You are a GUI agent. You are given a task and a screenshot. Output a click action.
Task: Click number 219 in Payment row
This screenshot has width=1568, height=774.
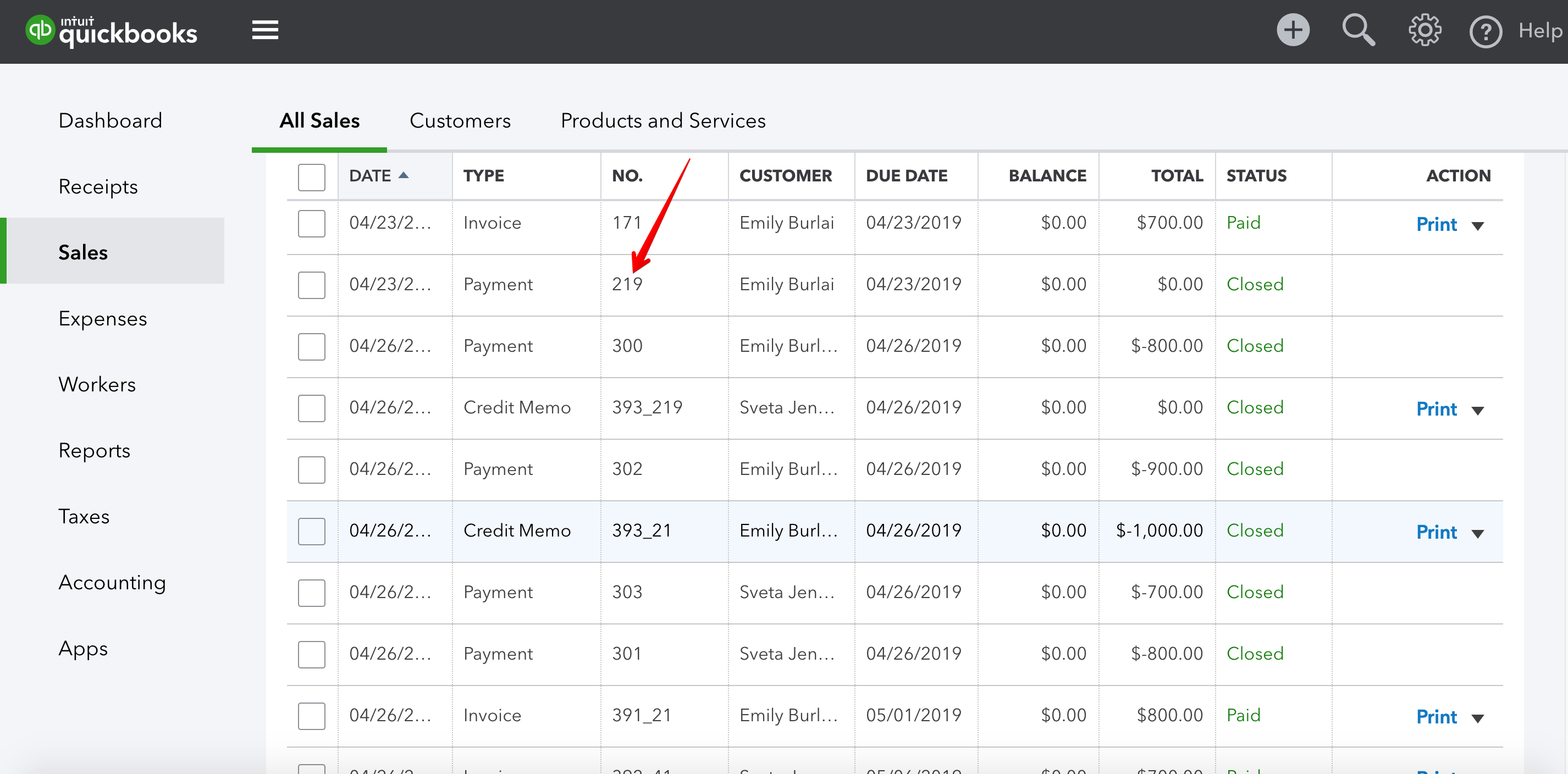pos(627,284)
